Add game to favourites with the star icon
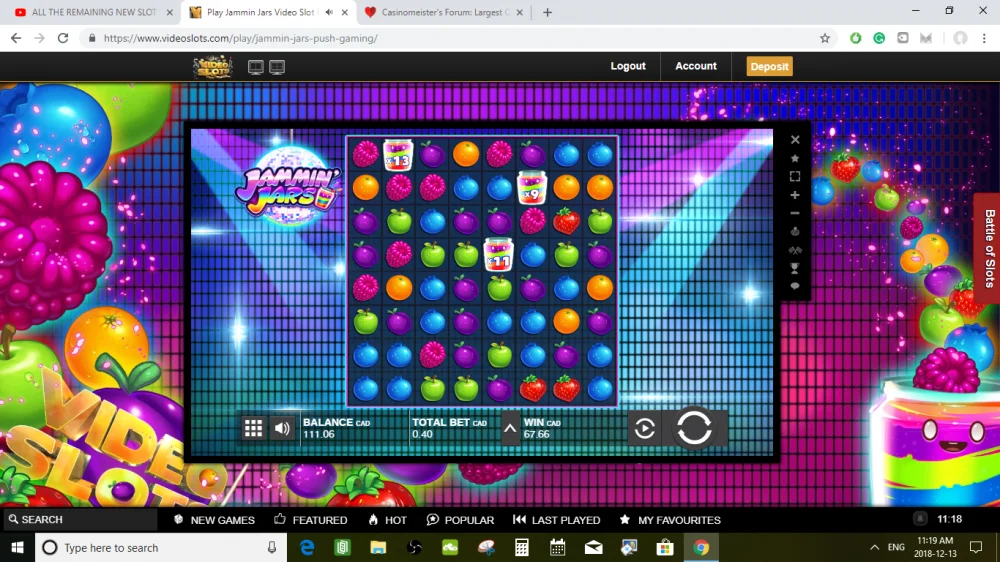This screenshot has width=1000, height=562. [795, 158]
